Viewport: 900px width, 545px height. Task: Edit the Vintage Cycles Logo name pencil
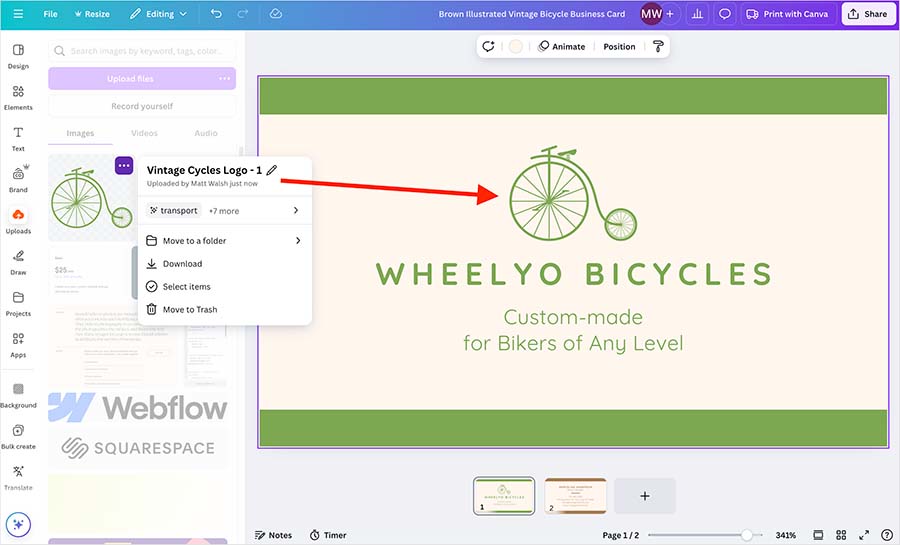point(272,170)
